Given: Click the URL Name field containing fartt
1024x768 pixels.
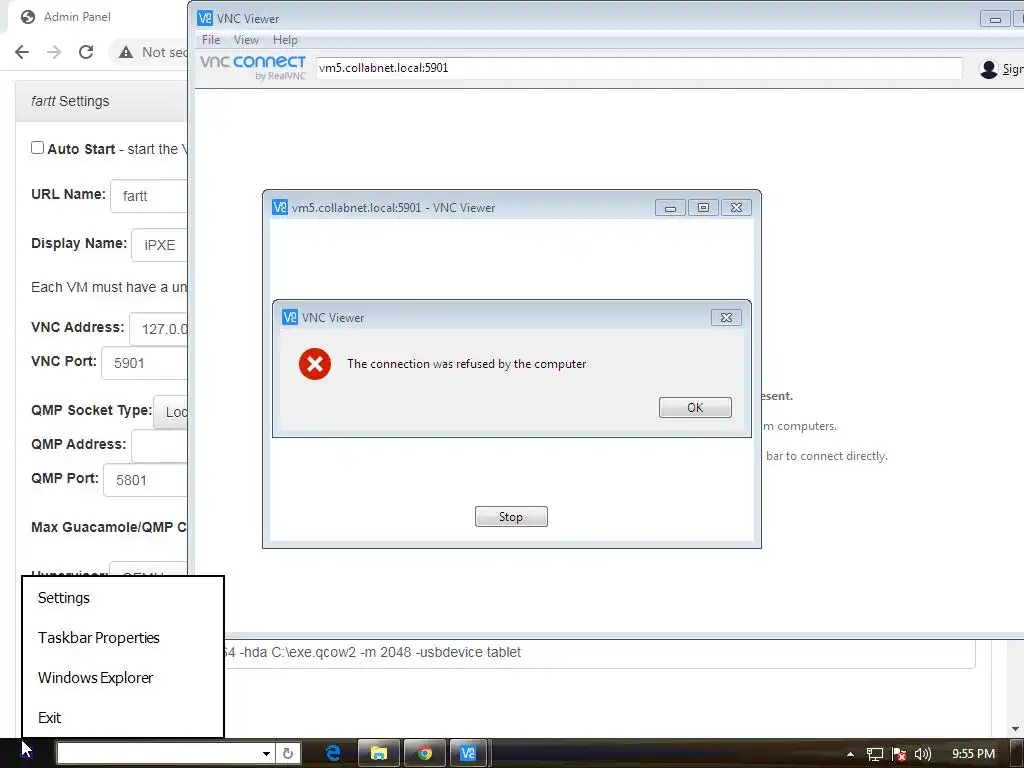Looking at the screenshot, I should pyautogui.click(x=149, y=196).
